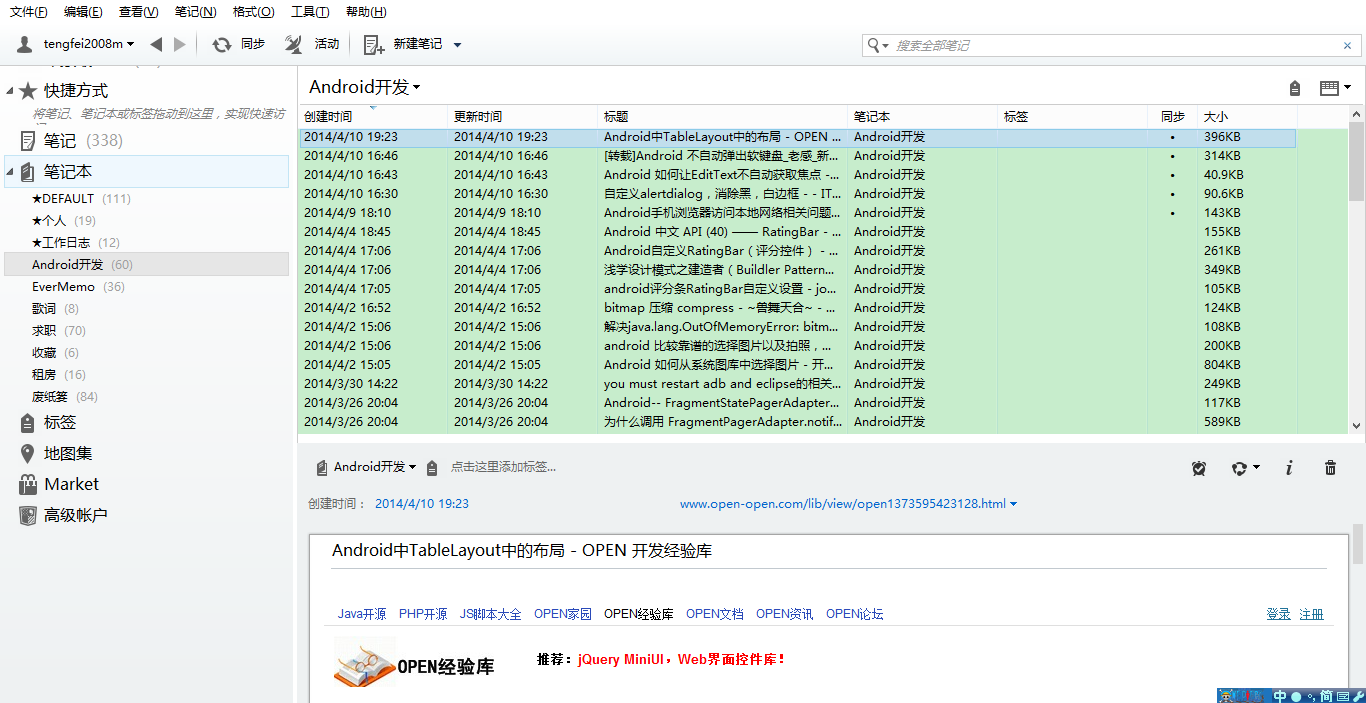This screenshot has height=703, width=1366.
Task: Select the 歌词 notebook
Action: [x=55, y=308]
